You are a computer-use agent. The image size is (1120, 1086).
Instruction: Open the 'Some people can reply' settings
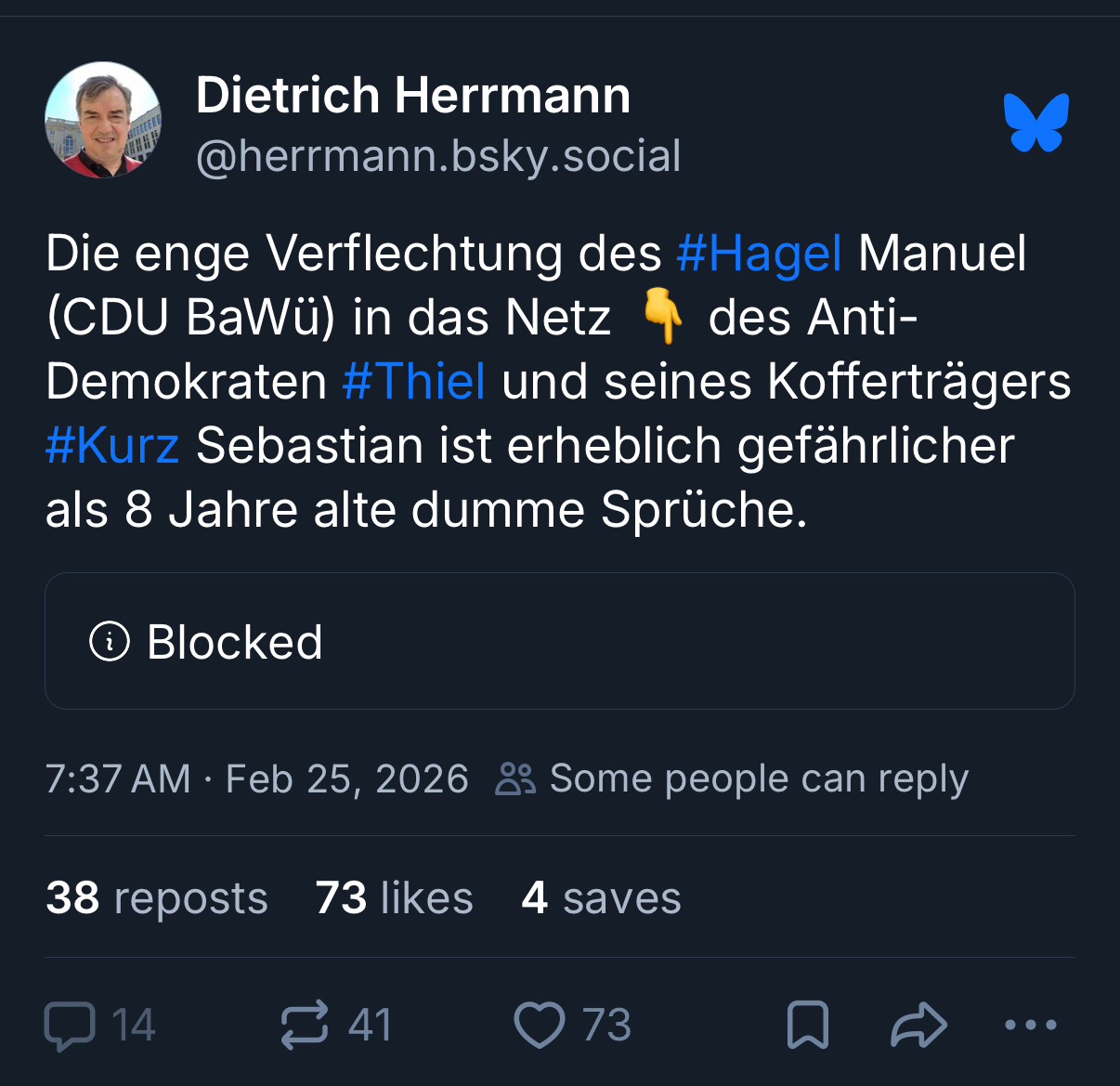coord(733,779)
